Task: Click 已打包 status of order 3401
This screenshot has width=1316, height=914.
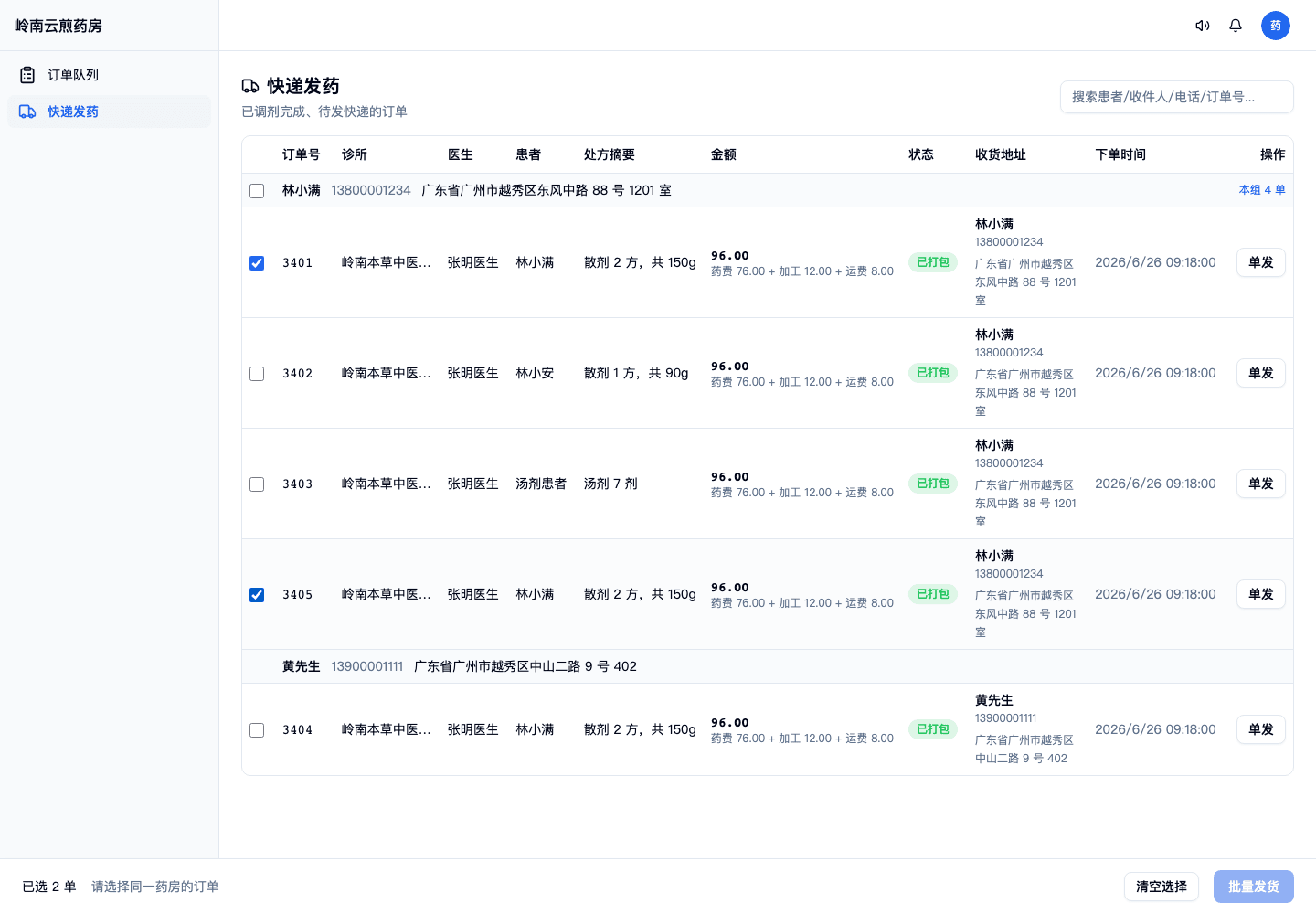Action: click(933, 262)
